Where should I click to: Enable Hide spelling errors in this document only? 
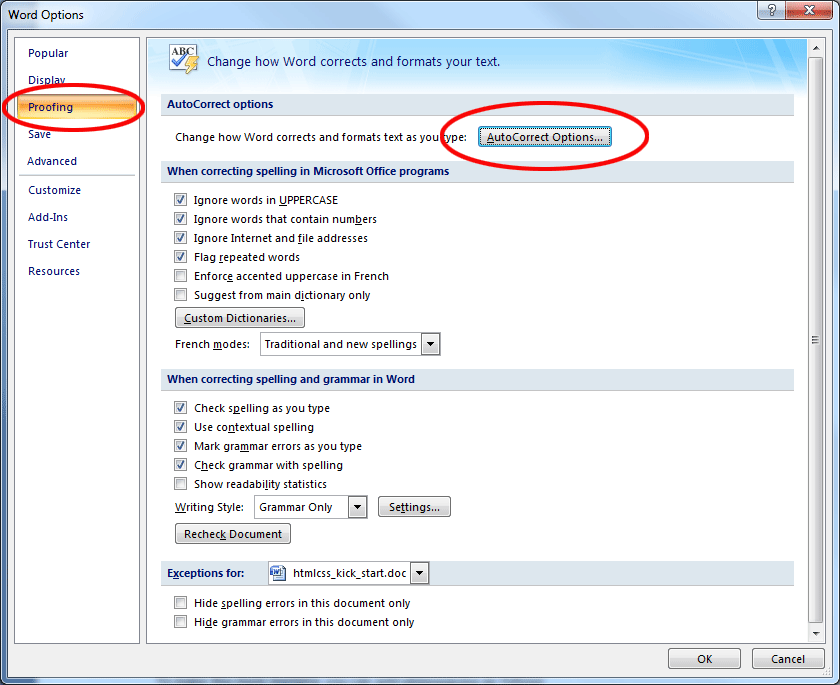coord(181,603)
